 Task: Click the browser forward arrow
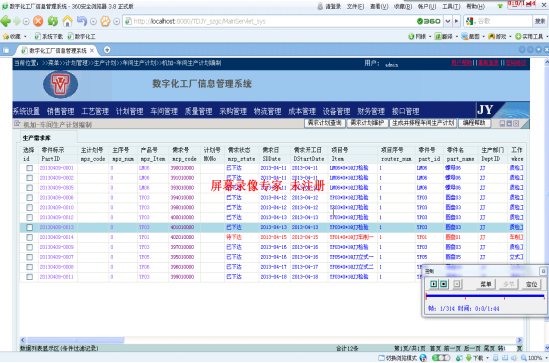17,21
